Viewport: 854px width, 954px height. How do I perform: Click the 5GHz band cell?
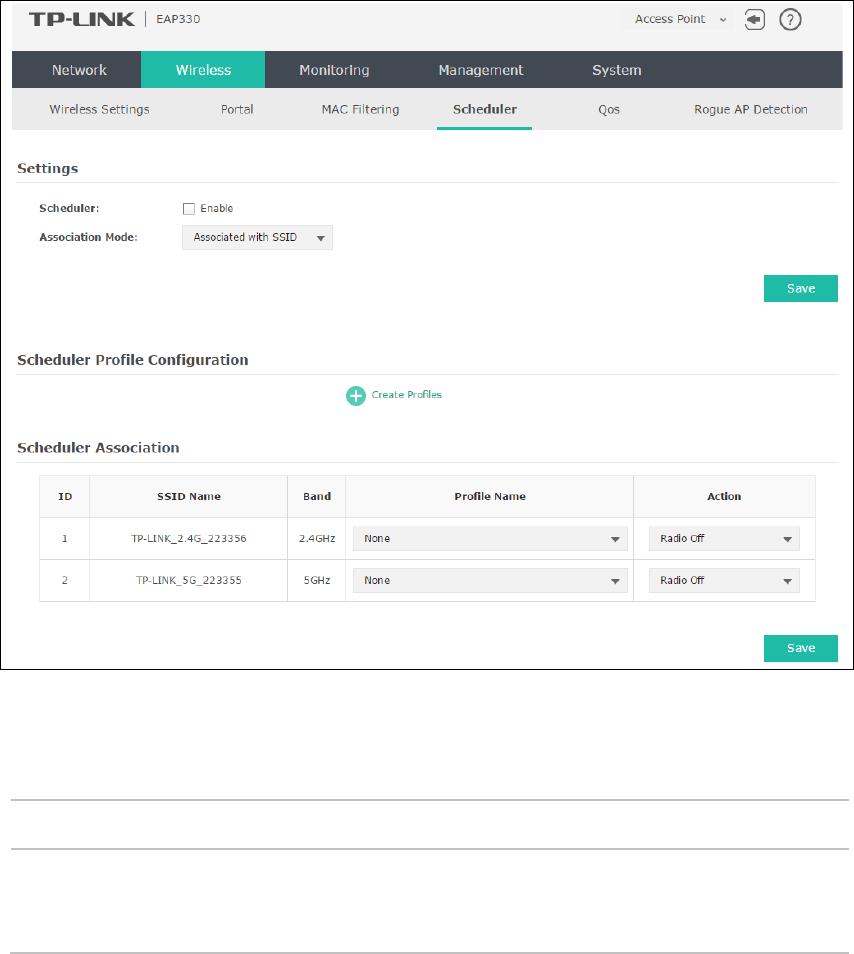tap(317, 580)
